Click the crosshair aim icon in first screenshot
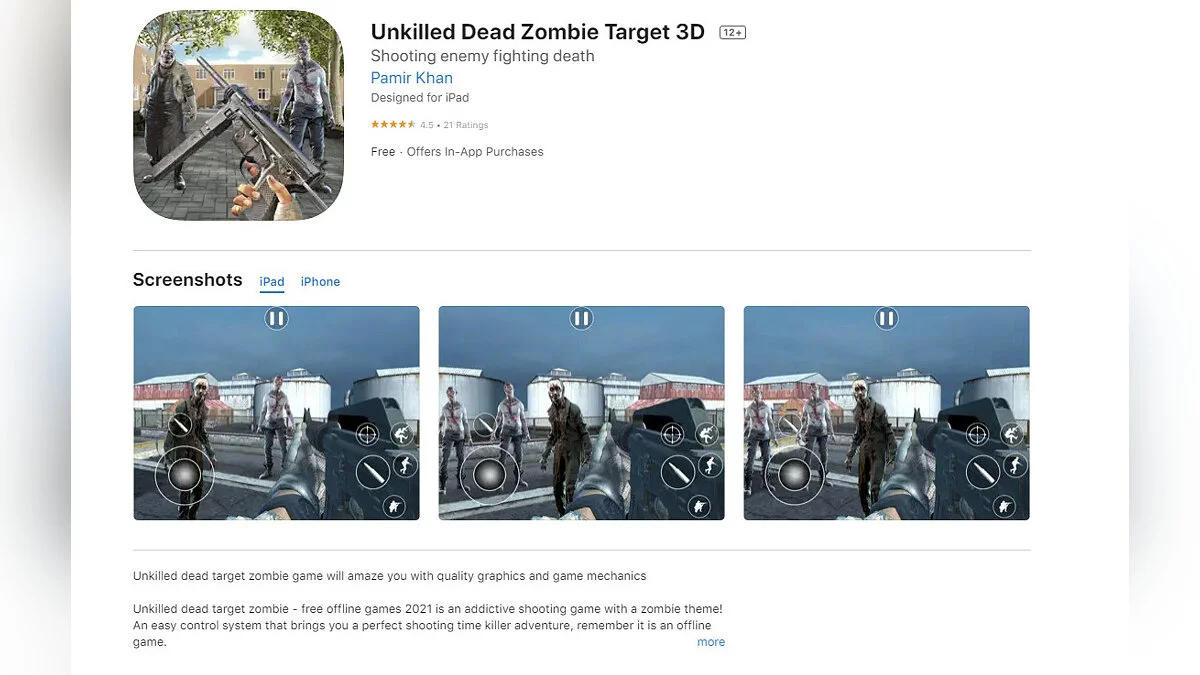The image size is (1200, 675). tap(367, 434)
